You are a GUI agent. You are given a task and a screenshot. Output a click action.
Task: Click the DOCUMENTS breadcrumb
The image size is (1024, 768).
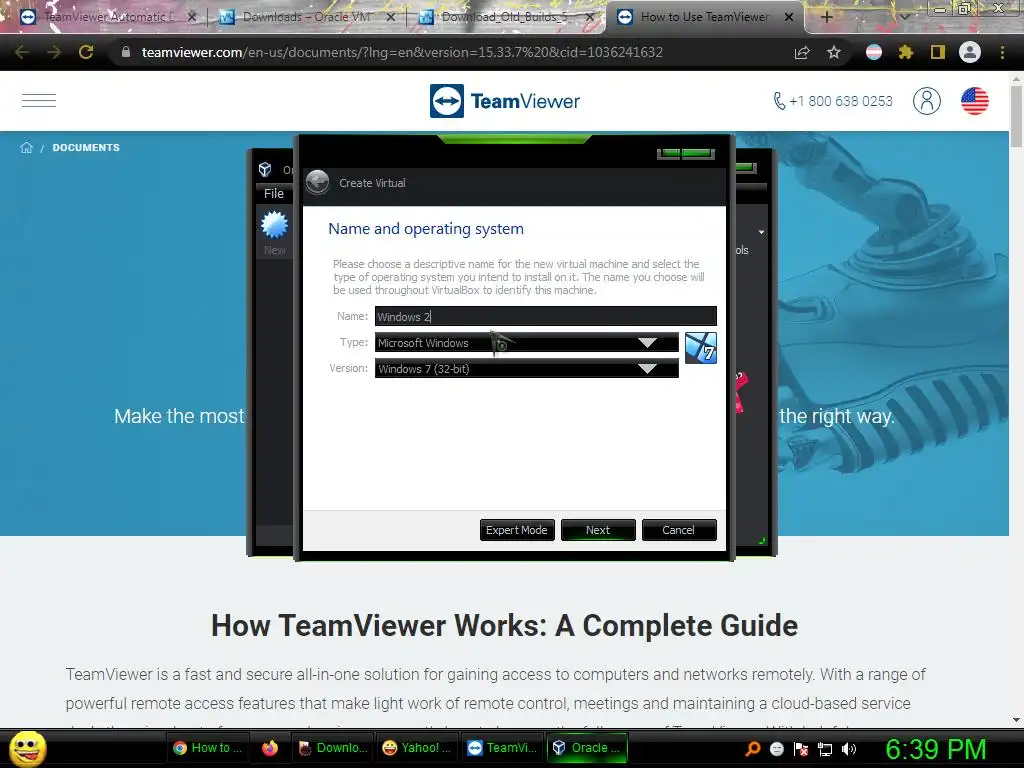86,148
